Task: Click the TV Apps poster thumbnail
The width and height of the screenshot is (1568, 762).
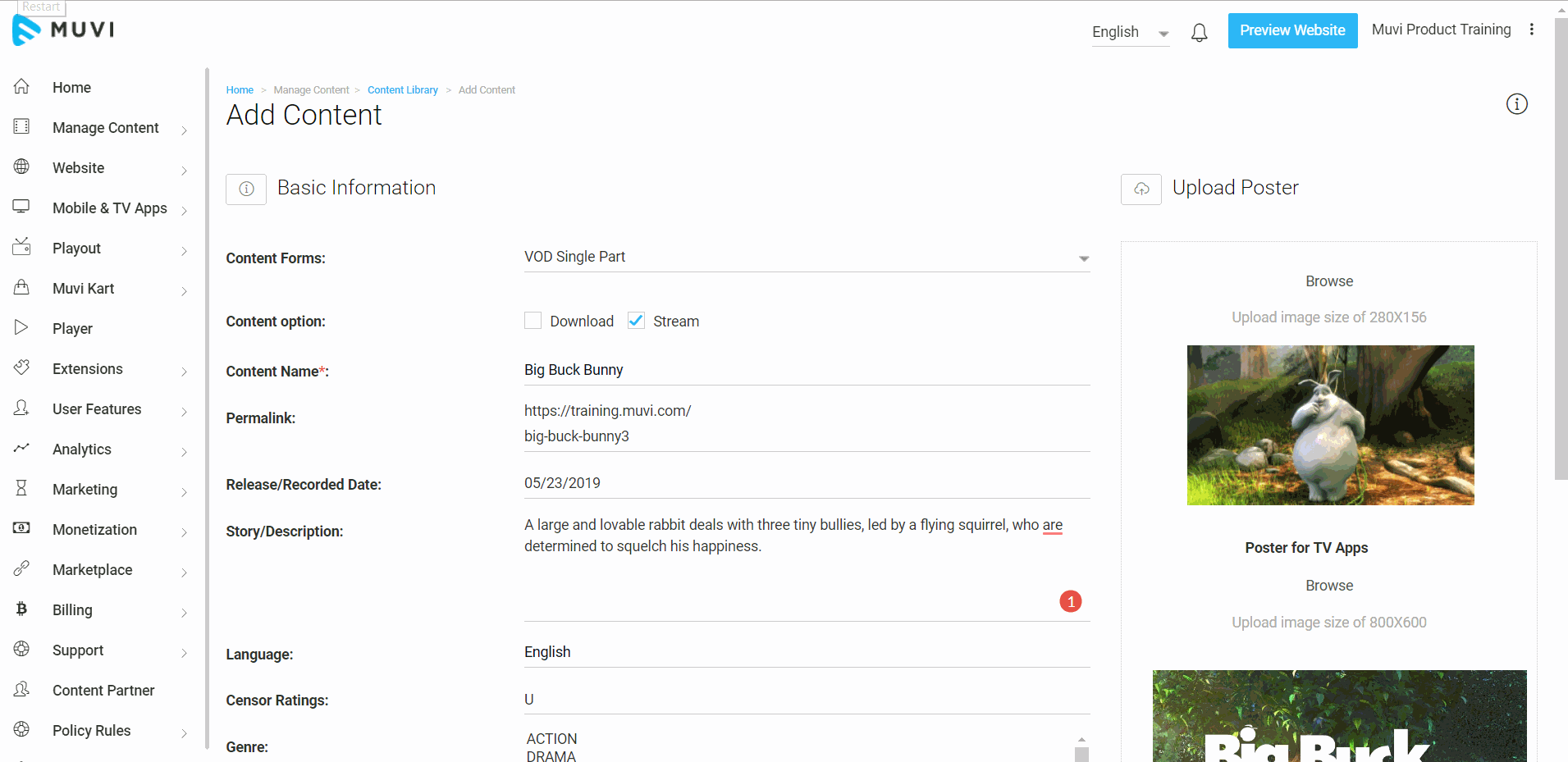Action: coord(1339,716)
